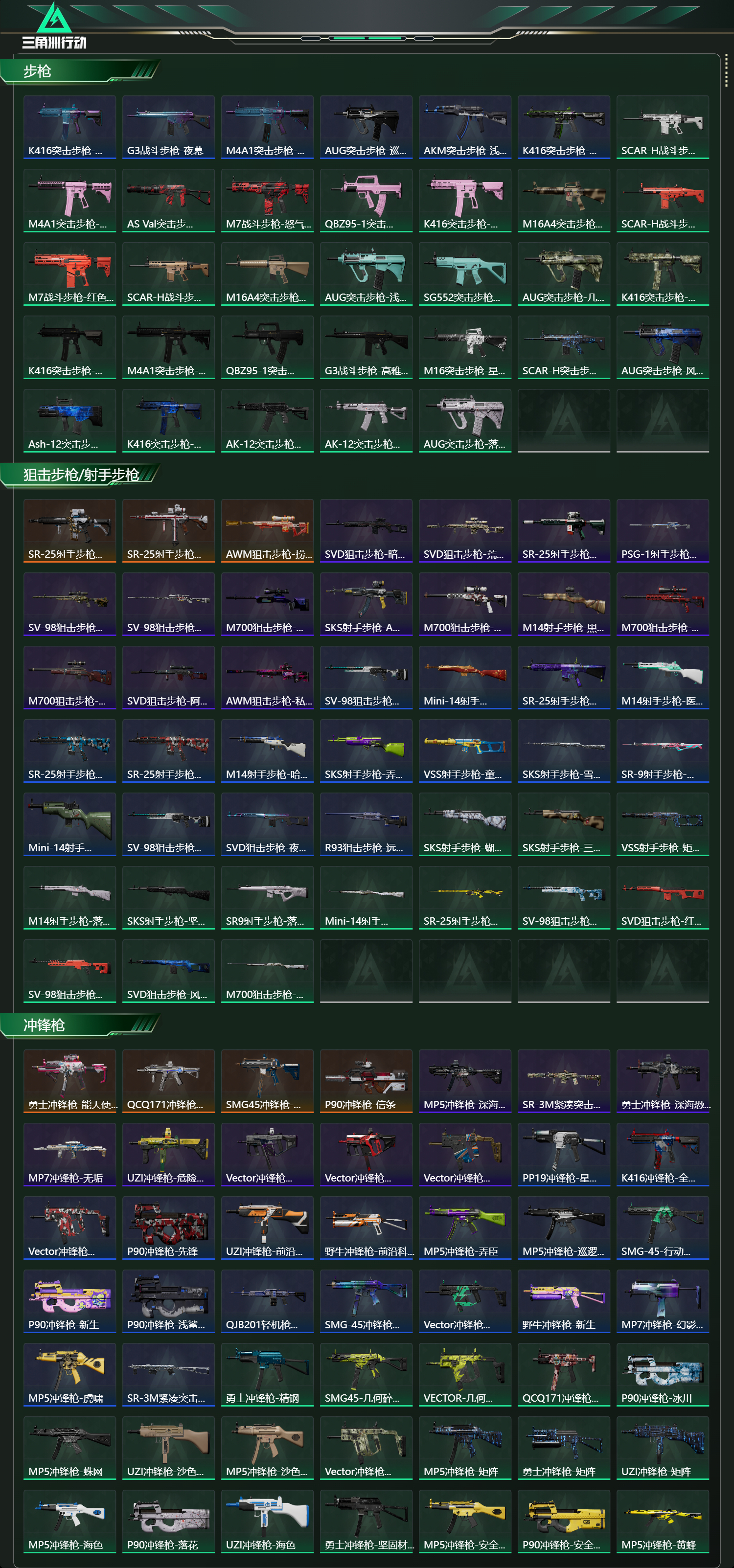
Task: Open the PP19冲锋枪 skin card
Action: (564, 1155)
